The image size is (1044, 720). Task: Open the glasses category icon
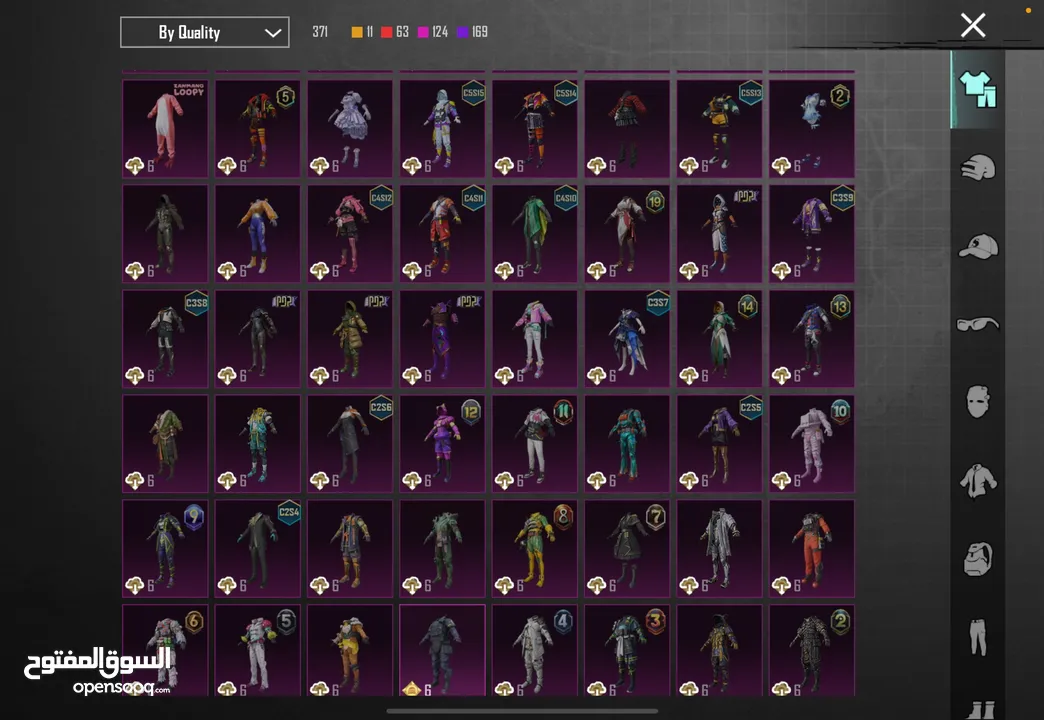[978, 324]
